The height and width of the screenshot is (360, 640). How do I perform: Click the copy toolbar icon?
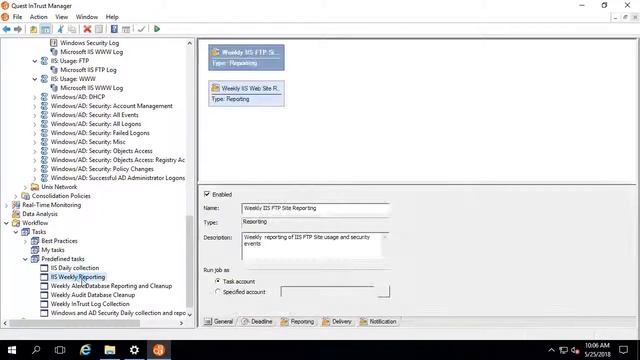pos(72,29)
